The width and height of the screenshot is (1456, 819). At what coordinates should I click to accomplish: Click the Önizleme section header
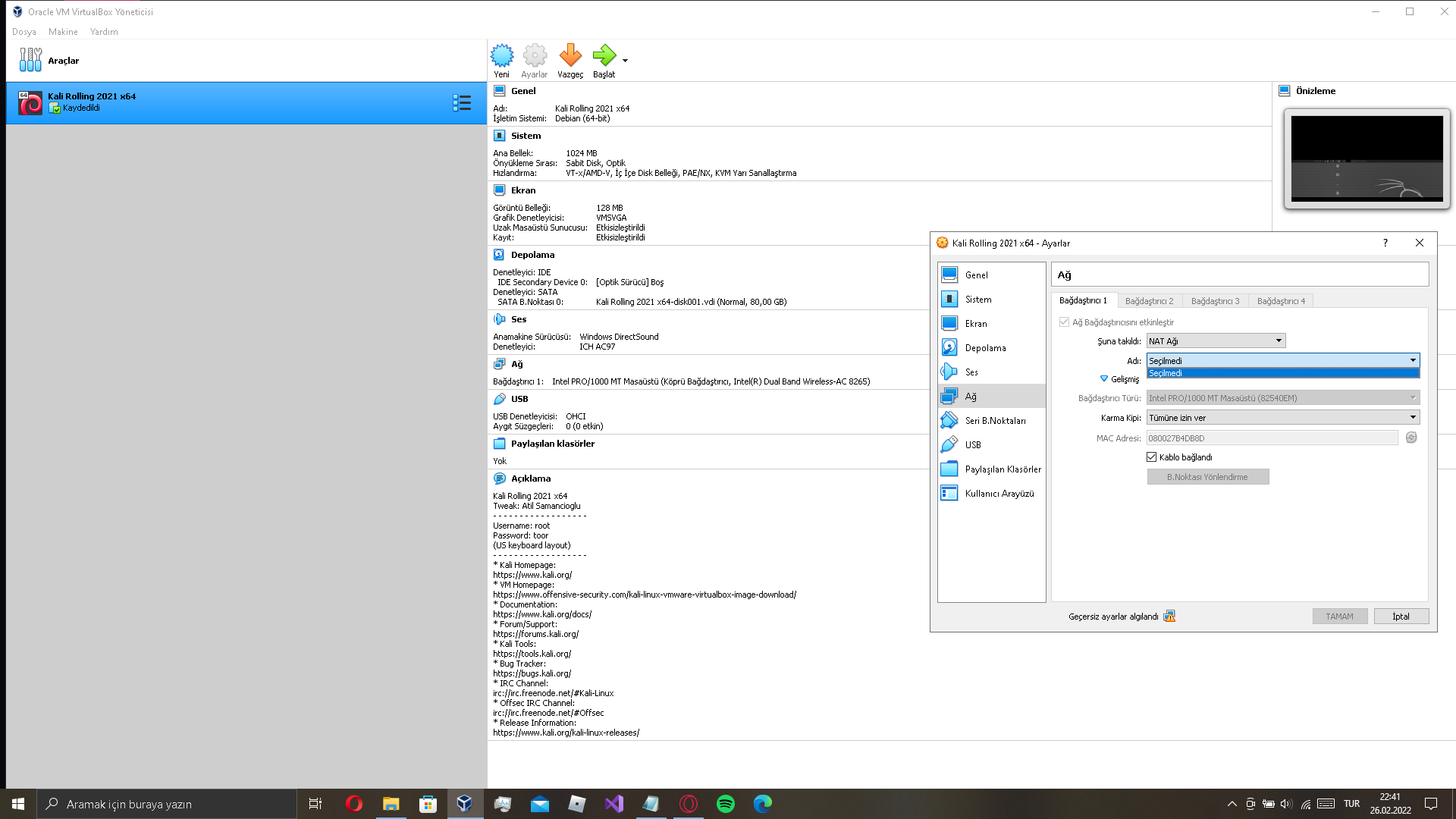pos(1316,91)
